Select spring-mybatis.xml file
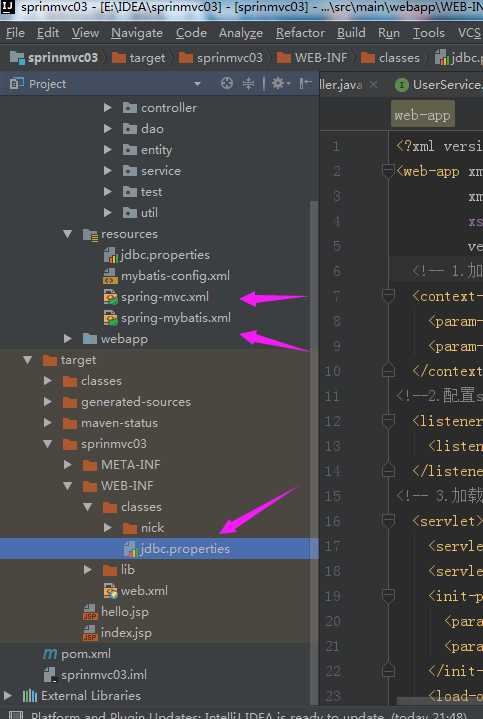 tap(167, 318)
